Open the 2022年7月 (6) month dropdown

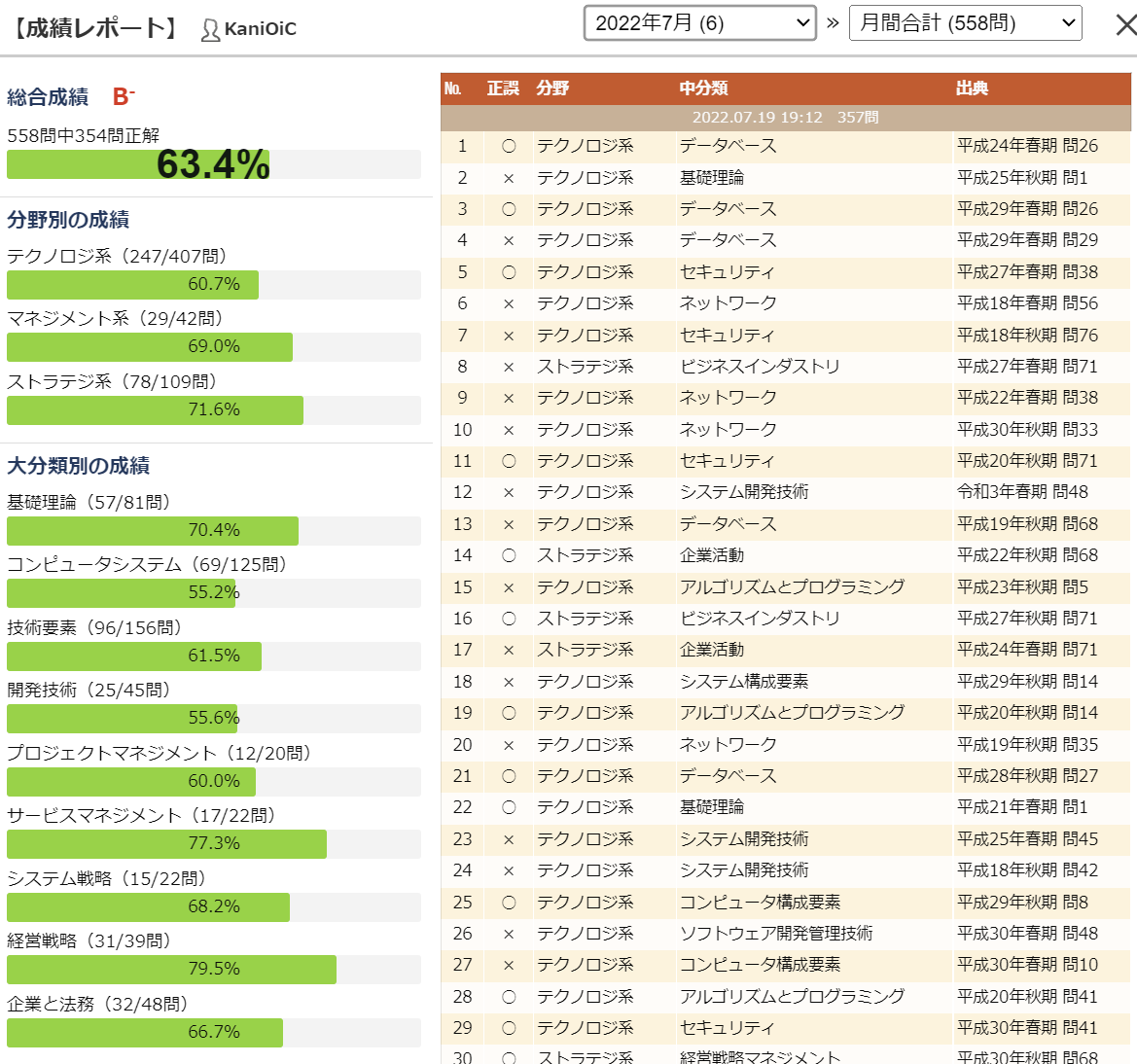pyautogui.click(x=699, y=23)
